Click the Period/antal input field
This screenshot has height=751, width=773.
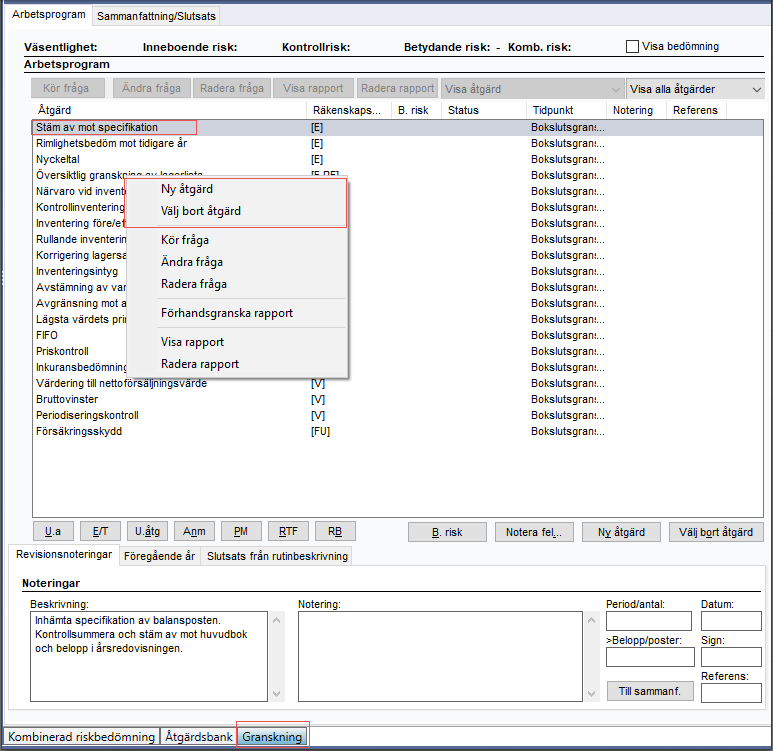[649, 621]
